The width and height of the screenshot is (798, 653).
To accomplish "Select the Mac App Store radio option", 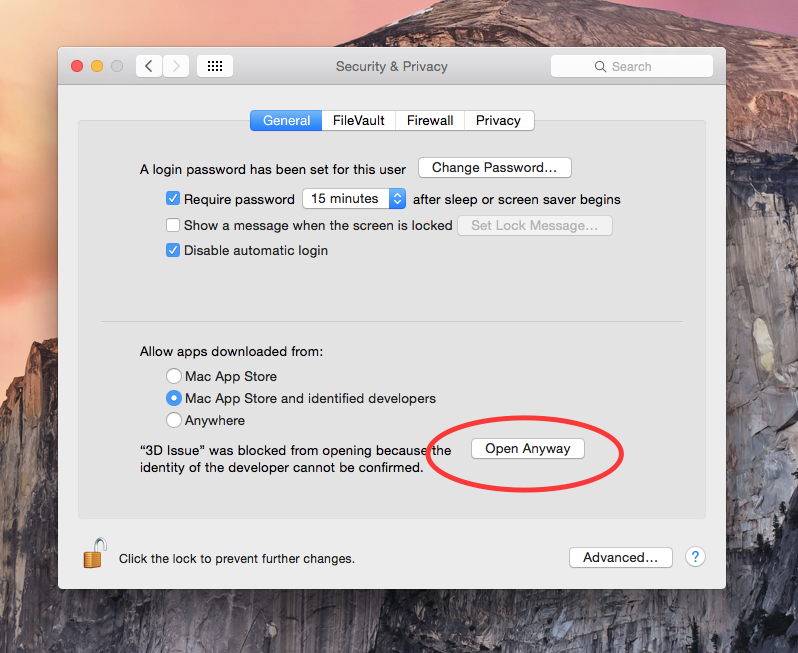I will tap(174, 377).
